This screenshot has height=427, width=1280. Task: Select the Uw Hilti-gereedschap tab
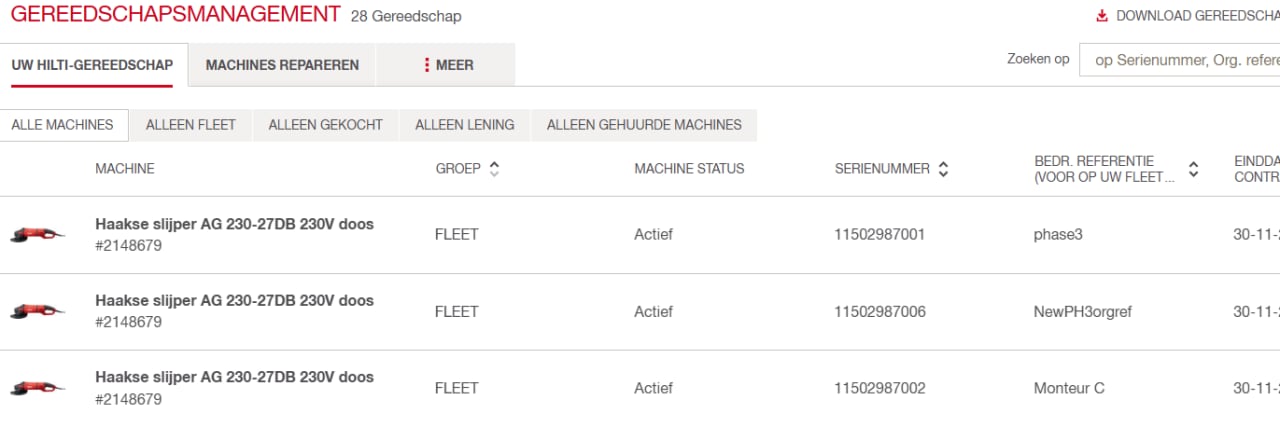tap(92, 65)
